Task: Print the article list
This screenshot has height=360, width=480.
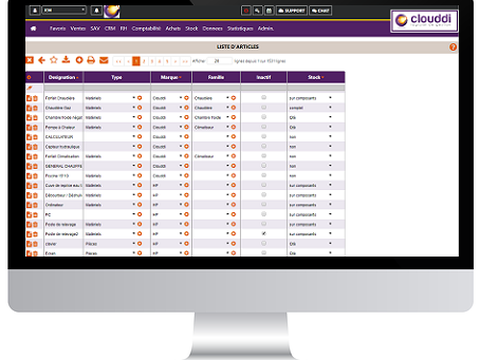Action: coord(91,60)
